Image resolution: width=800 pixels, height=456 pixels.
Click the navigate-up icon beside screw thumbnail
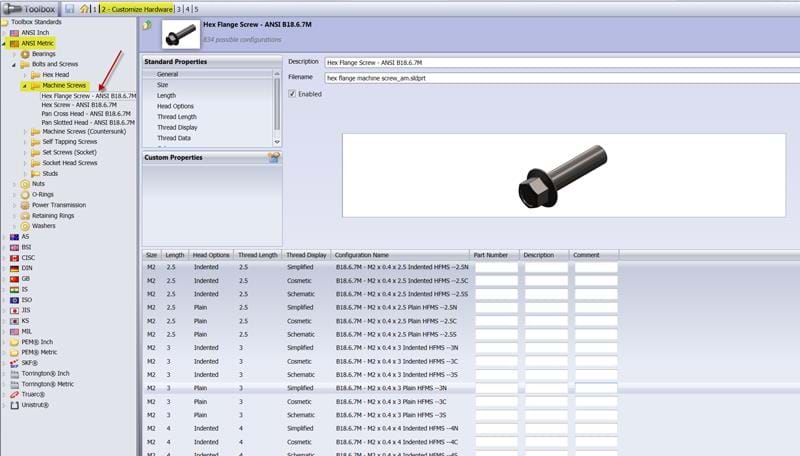(148, 25)
